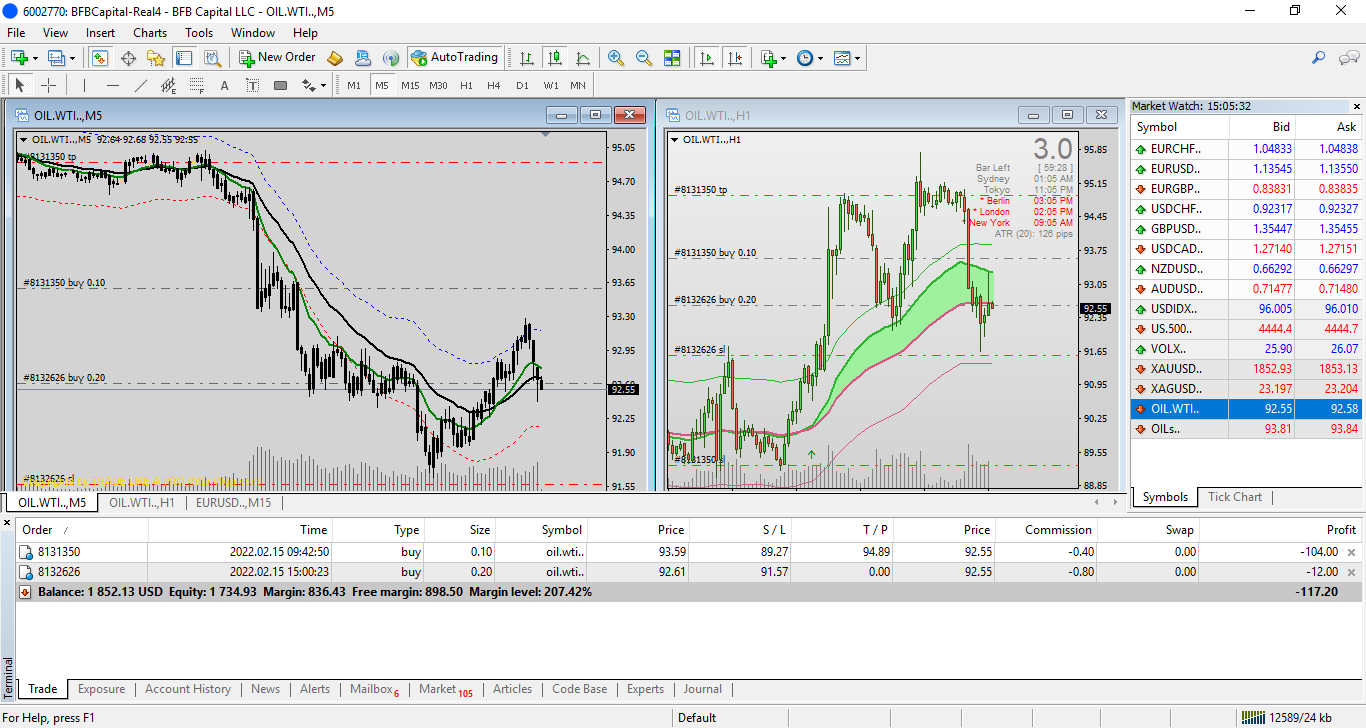Open the search magnifier icon

pos(1319,58)
